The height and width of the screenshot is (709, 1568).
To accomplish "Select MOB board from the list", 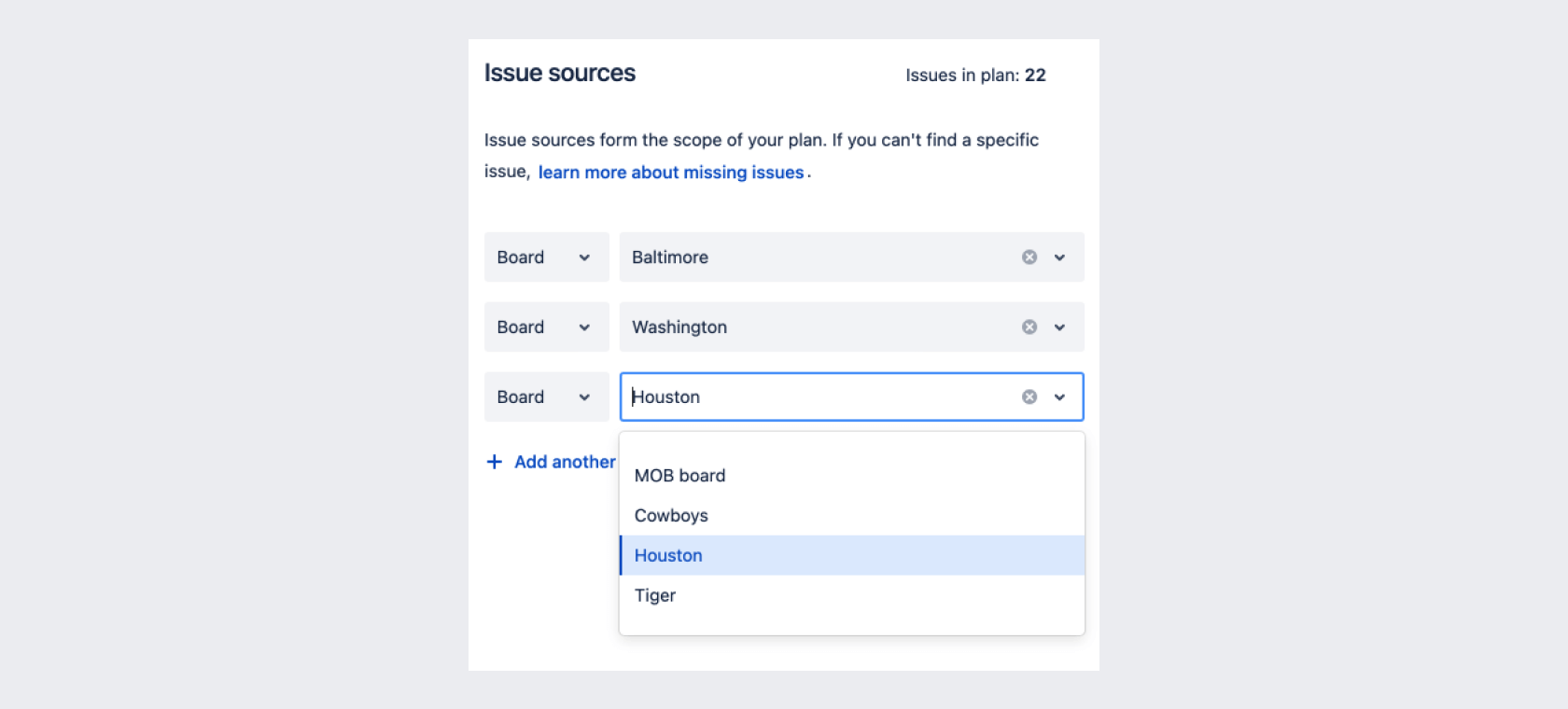I will [x=852, y=476].
